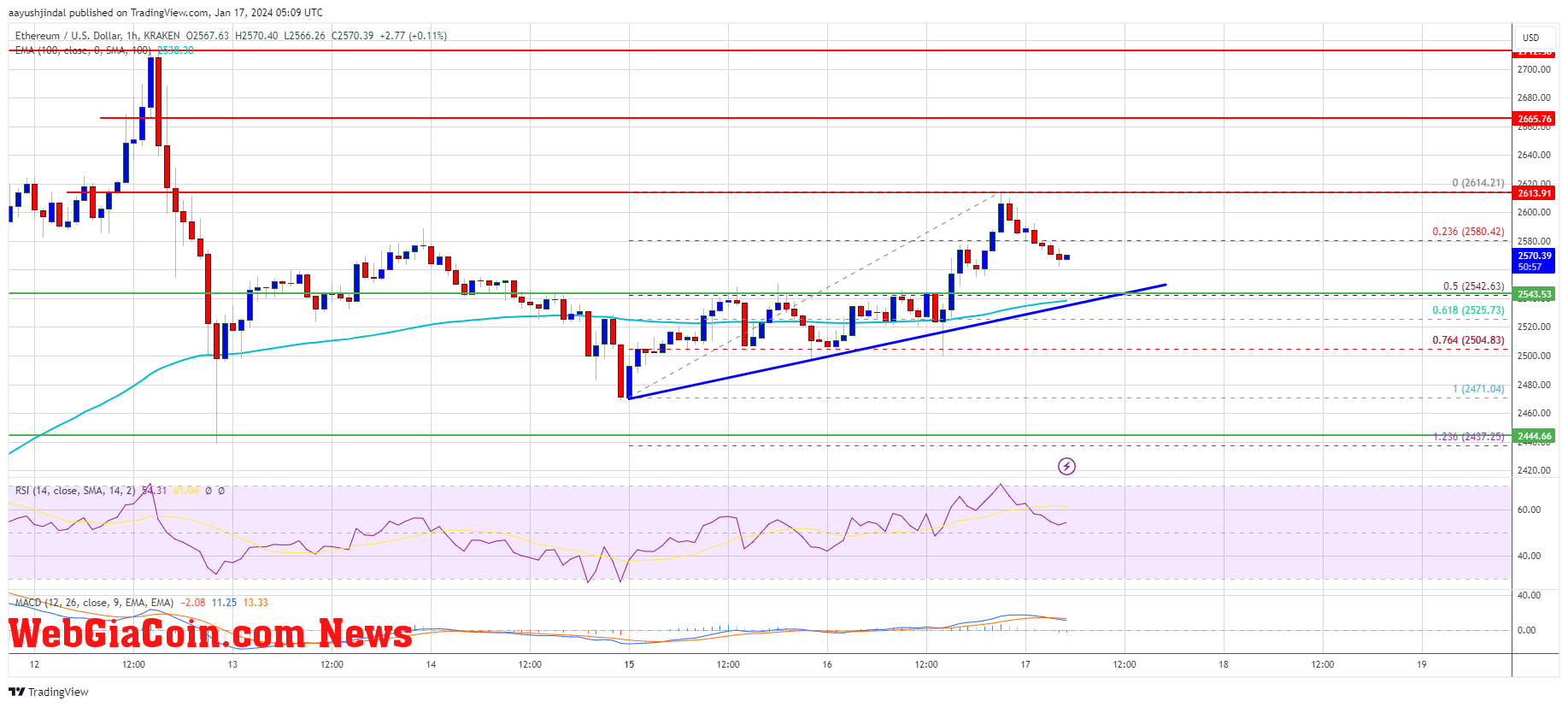Click the 1.236 (2437.25) Fibonacci extension label
This screenshot has height=707, width=1568.
(1468, 437)
